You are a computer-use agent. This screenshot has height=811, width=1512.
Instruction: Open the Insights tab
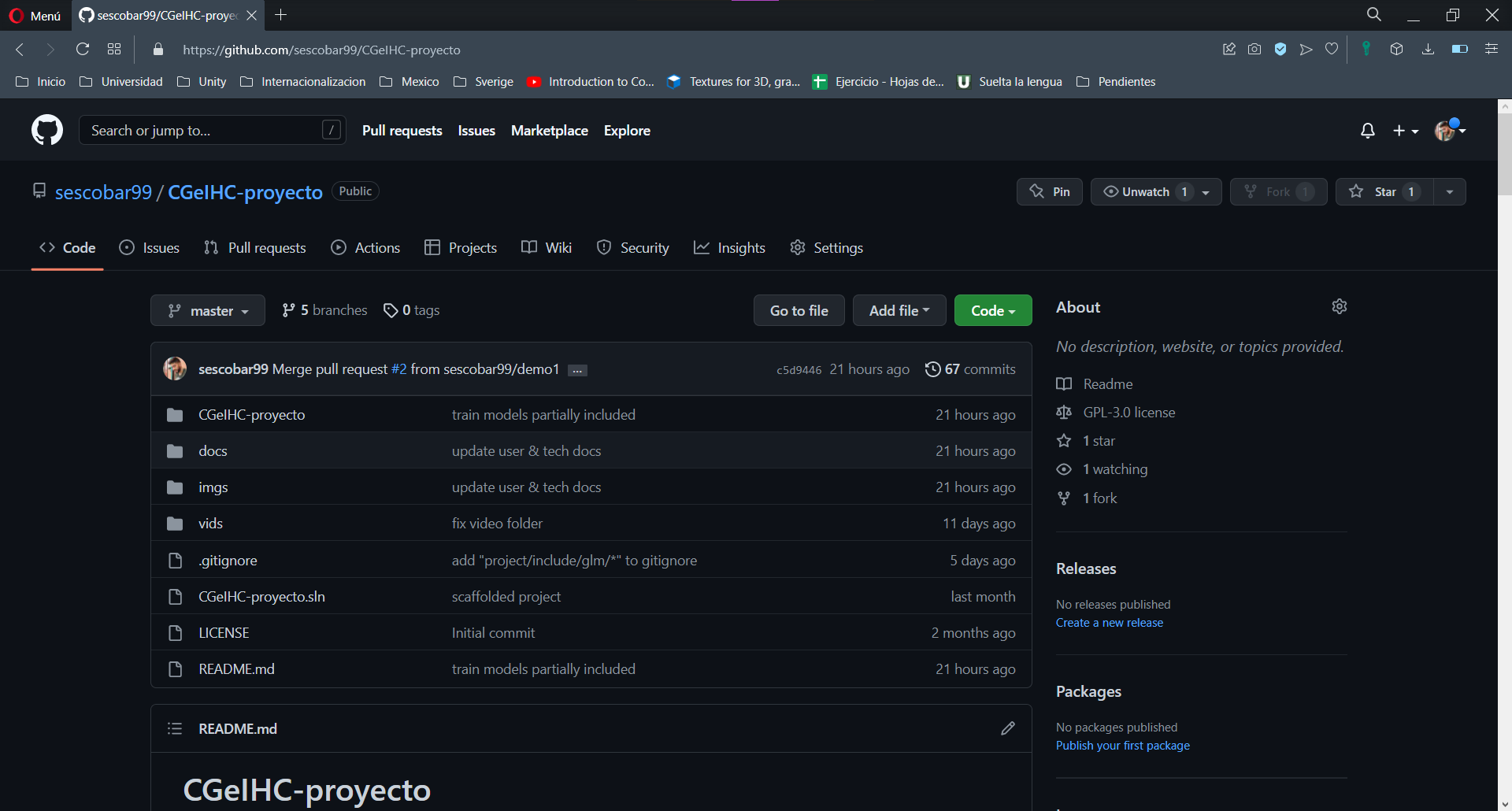coord(729,247)
